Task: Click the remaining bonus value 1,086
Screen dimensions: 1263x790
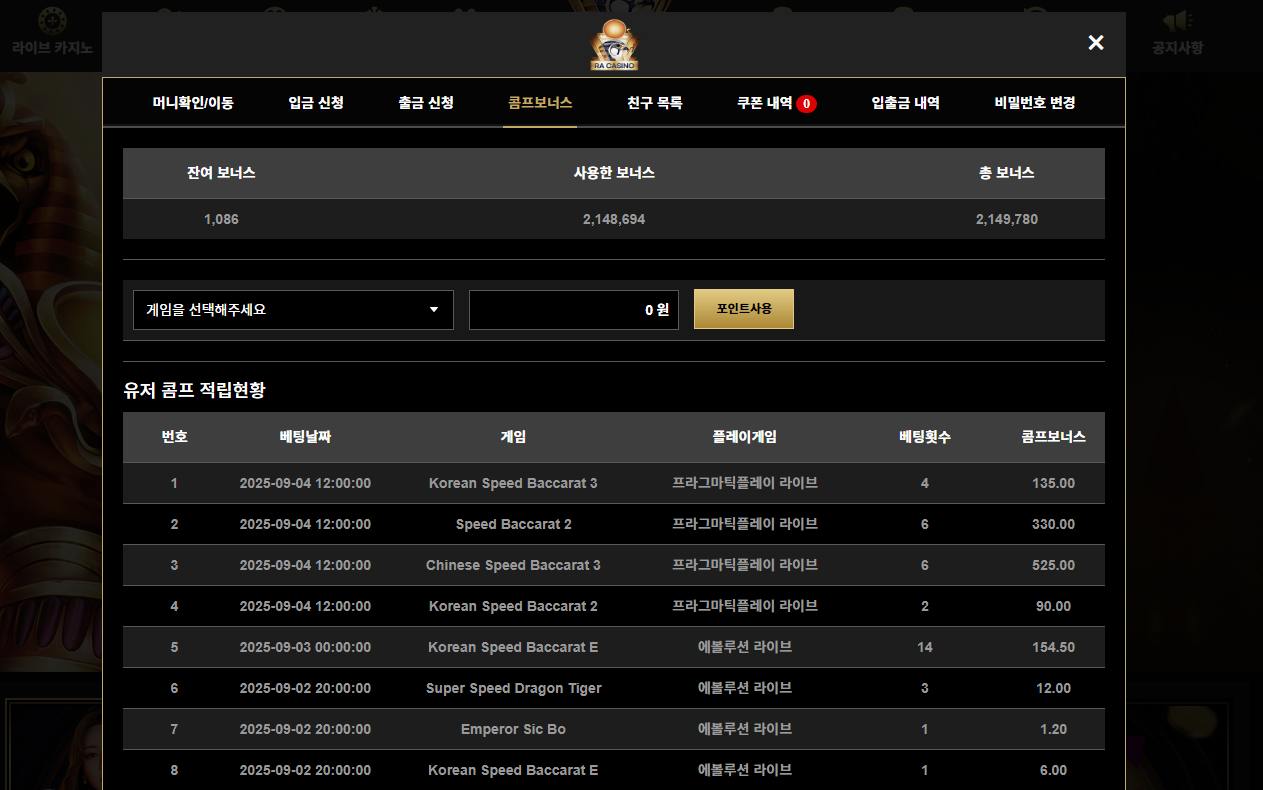Action: pos(221,219)
